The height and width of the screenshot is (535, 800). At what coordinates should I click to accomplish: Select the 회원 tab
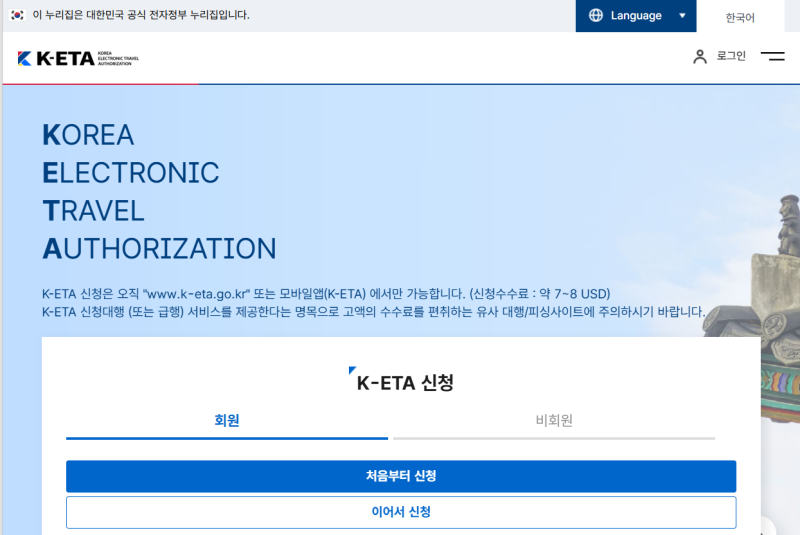[x=227, y=422]
